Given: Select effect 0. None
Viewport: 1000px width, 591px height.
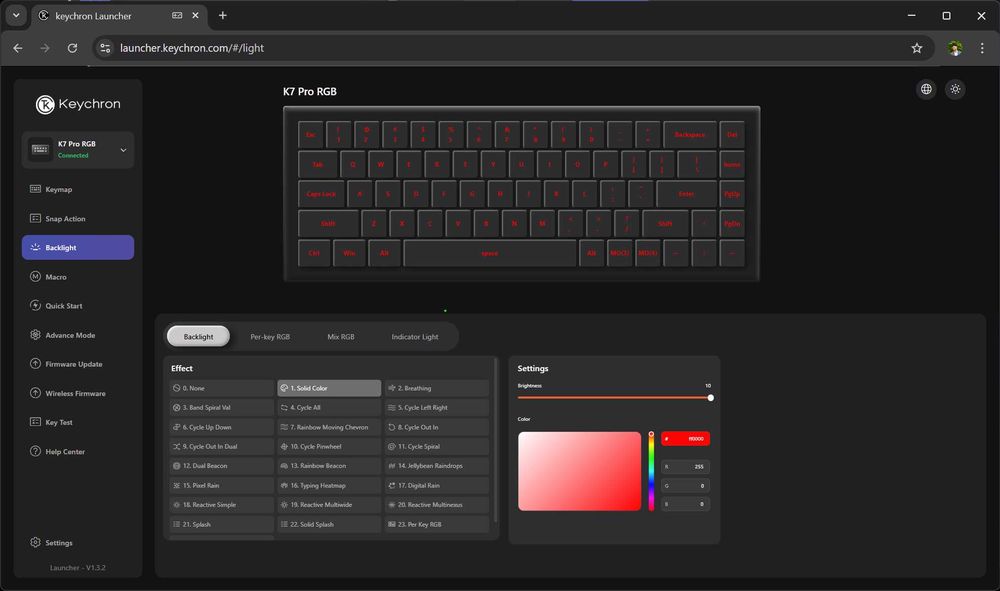Looking at the screenshot, I should coord(221,388).
